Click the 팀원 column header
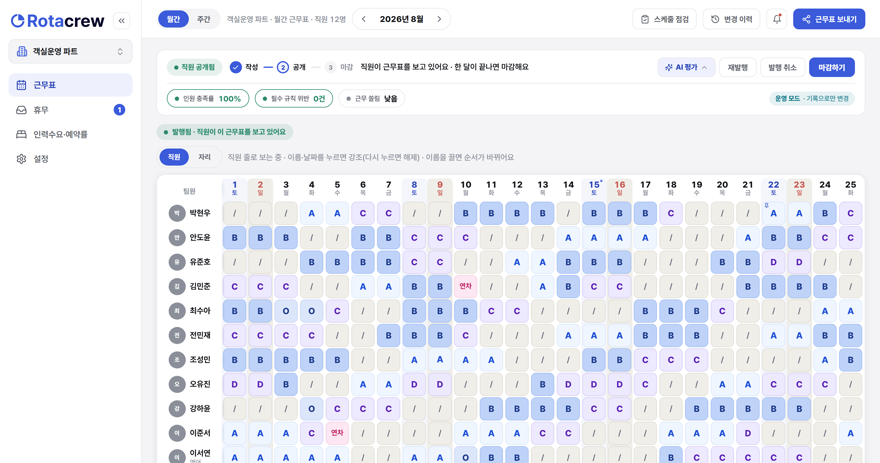This screenshot has width=880, height=463. [x=189, y=191]
